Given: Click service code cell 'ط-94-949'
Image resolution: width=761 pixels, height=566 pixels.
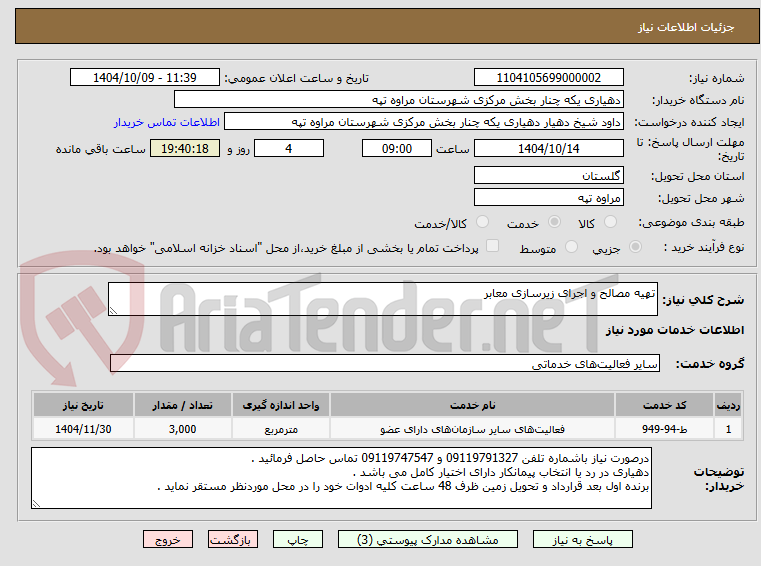Looking at the screenshot, I should pyautogui.click(x=664, y=429).
